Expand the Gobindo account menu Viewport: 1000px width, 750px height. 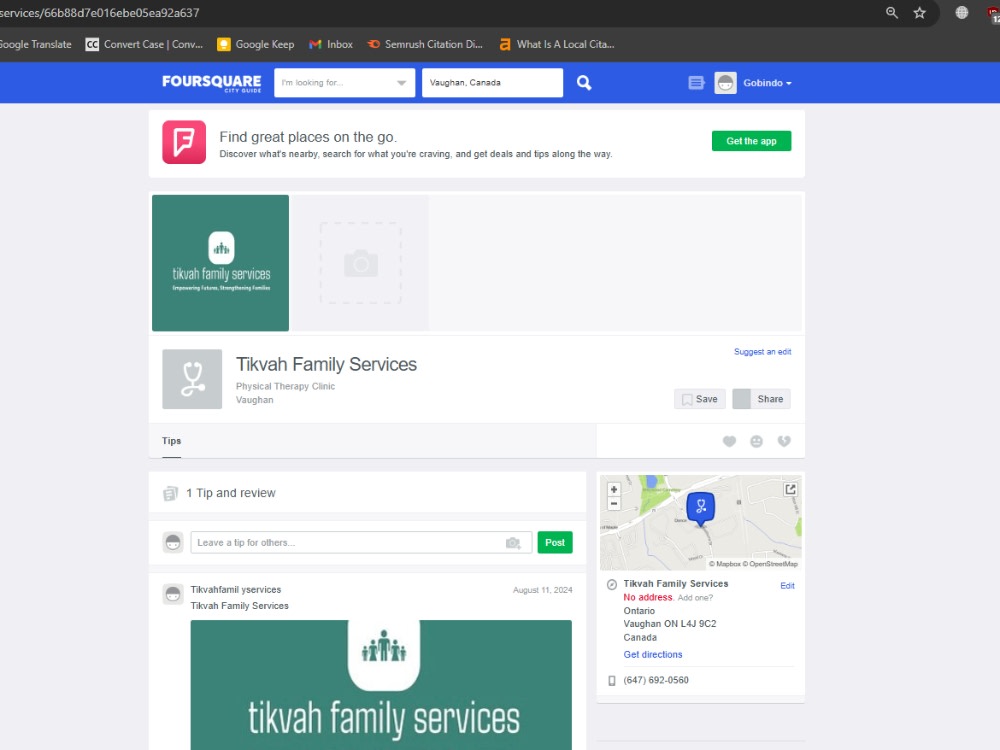767,83
